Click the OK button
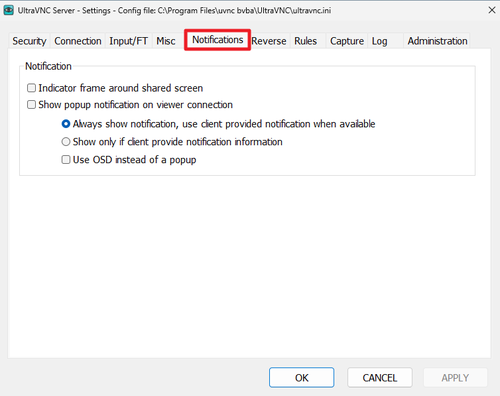The height and width of the screenshot is (396, 500). pyautogui.click(x=302, y=378)
